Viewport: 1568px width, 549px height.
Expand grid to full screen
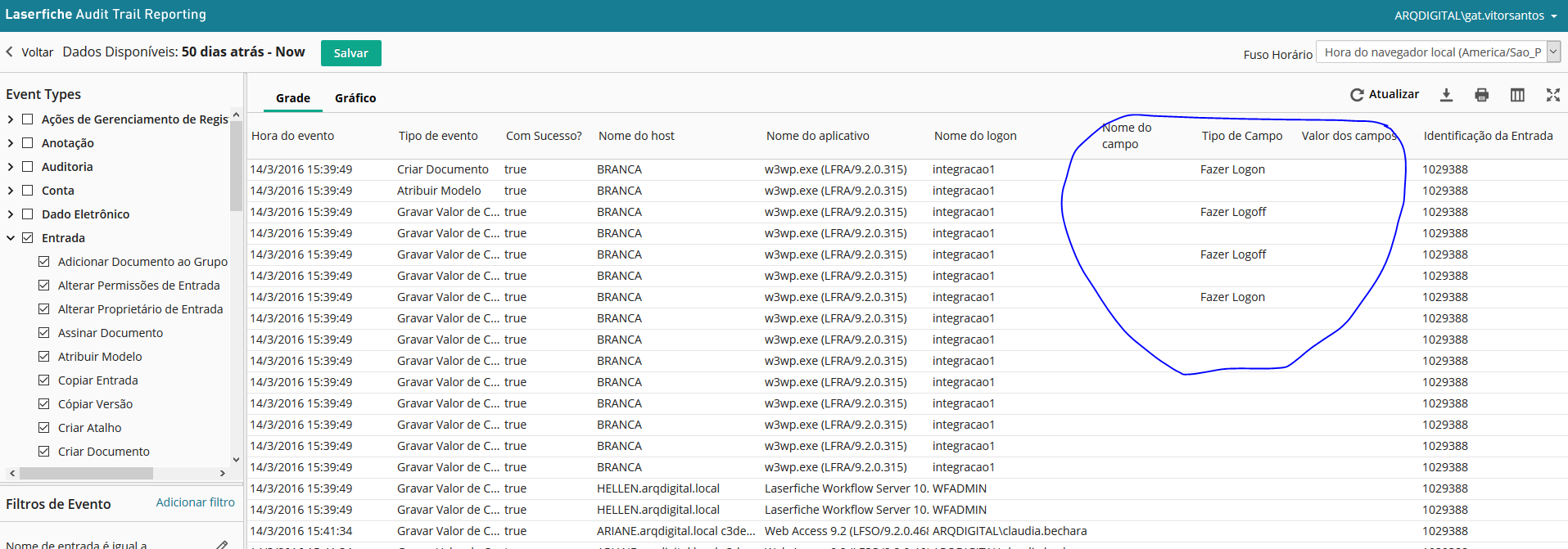1552,95
